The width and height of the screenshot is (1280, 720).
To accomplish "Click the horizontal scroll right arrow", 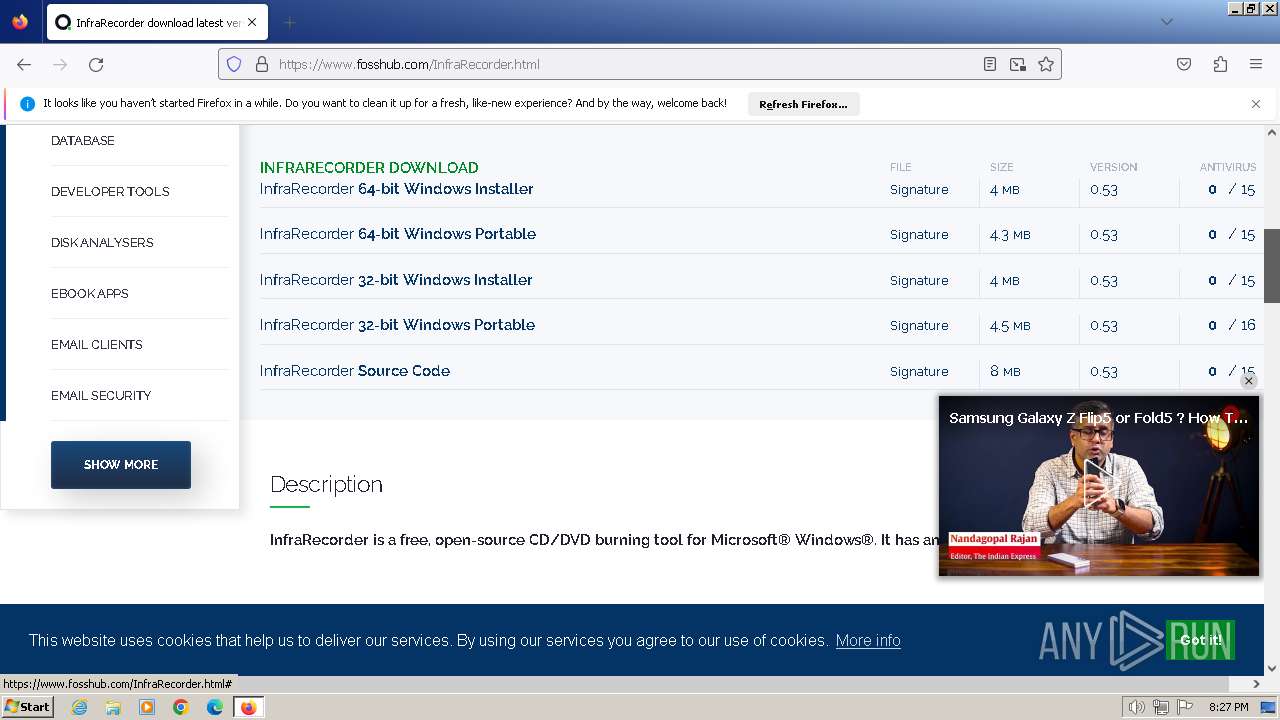I will click(1257, 684).
